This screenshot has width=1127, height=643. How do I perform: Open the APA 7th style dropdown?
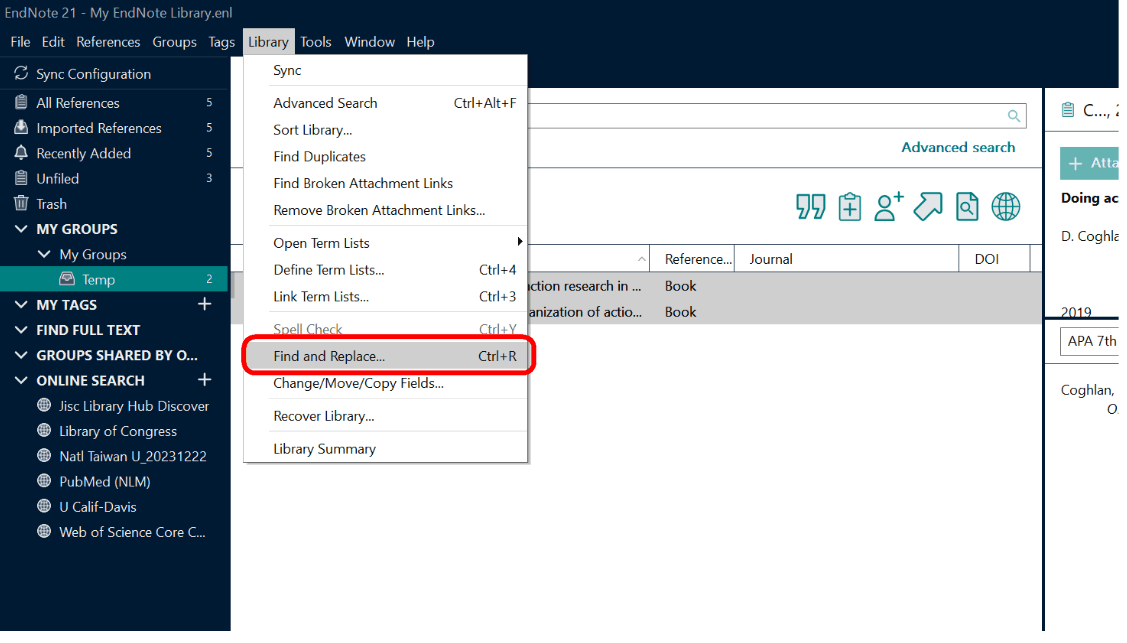[1089, 341]
